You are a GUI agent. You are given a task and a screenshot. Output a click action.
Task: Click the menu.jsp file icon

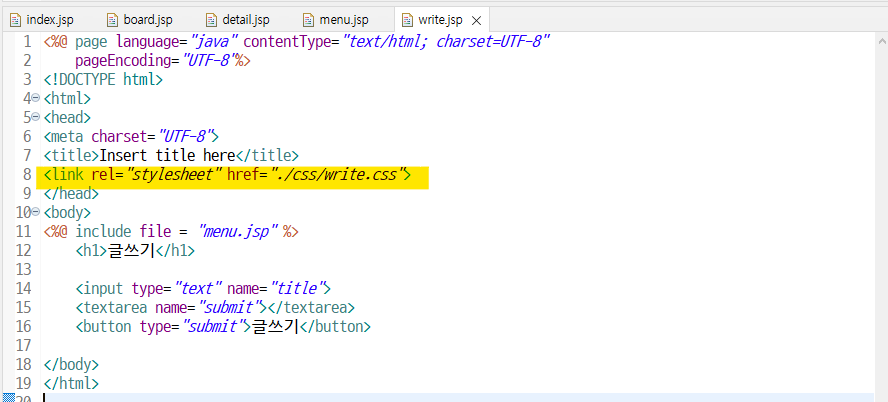[x=309, y=20]
